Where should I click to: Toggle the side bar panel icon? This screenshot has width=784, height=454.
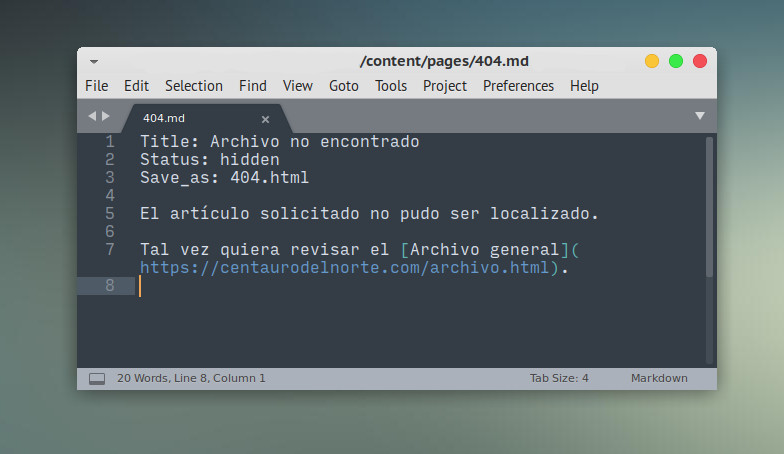coord(97,379)
